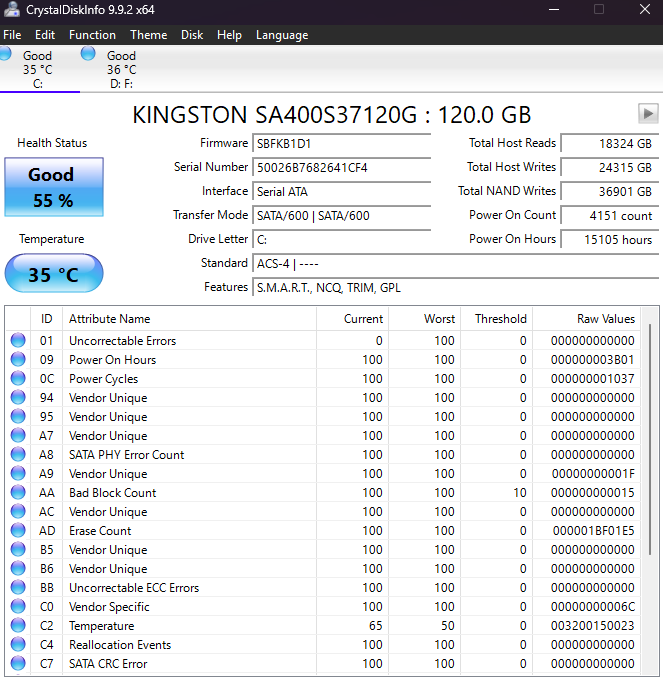Screen dimensions: 663x683
Task: Open the Help menu
Action: 229,35
